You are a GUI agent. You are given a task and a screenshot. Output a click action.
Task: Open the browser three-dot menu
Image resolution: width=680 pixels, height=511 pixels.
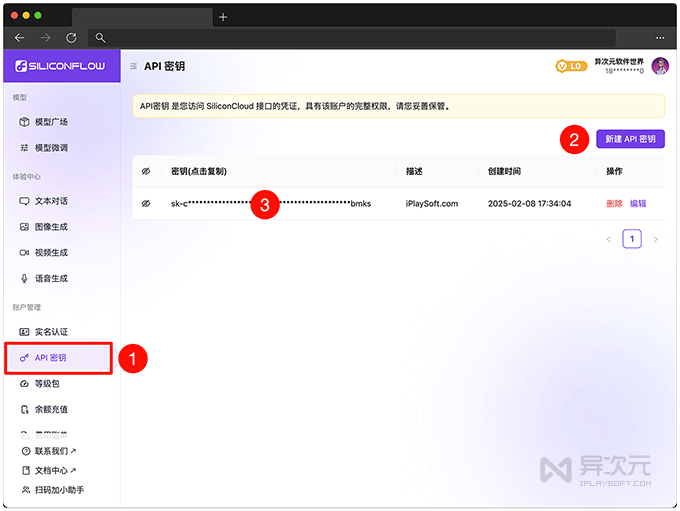tap(660, 38)
